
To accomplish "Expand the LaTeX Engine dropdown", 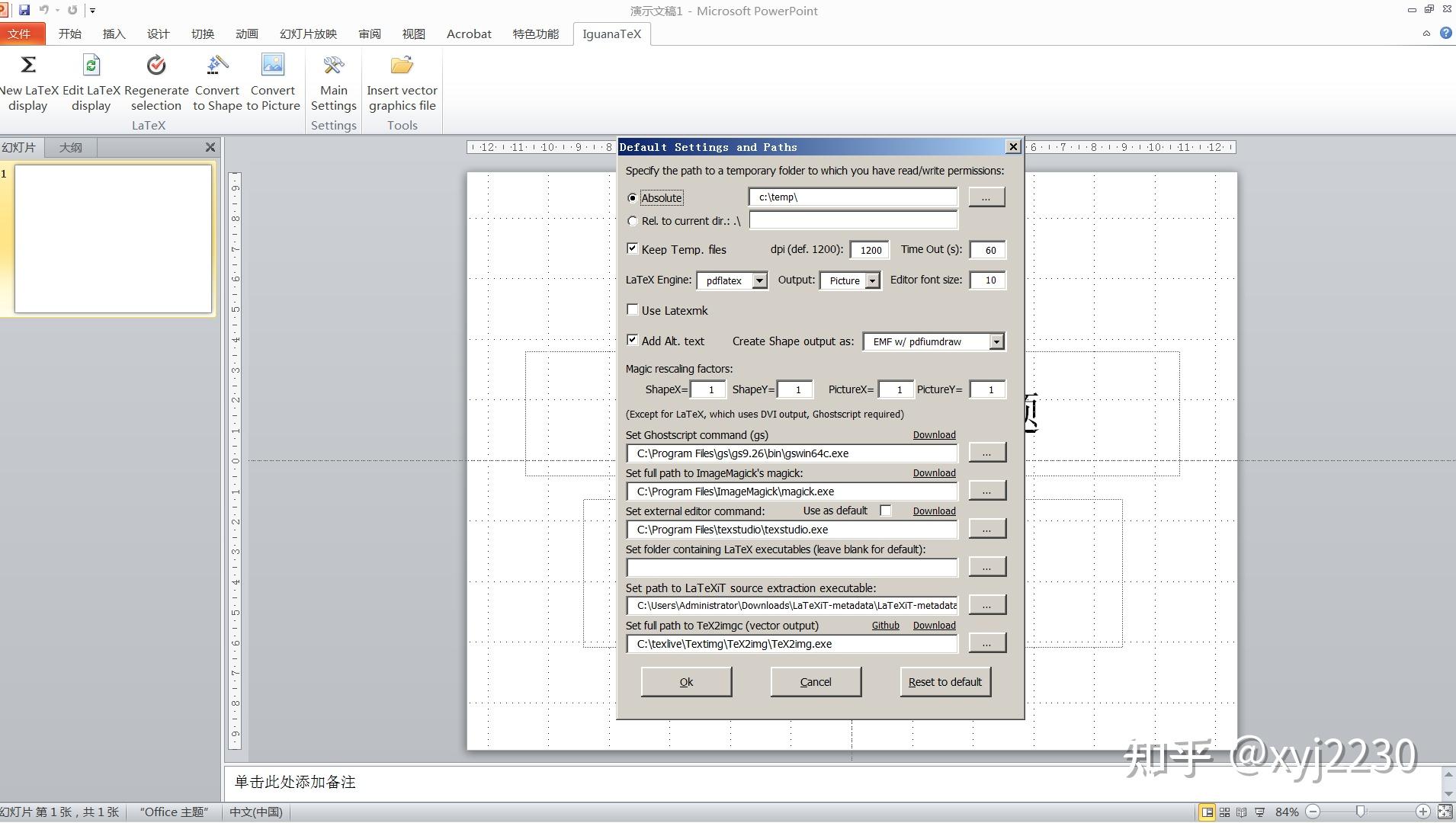I will (759, 281).
